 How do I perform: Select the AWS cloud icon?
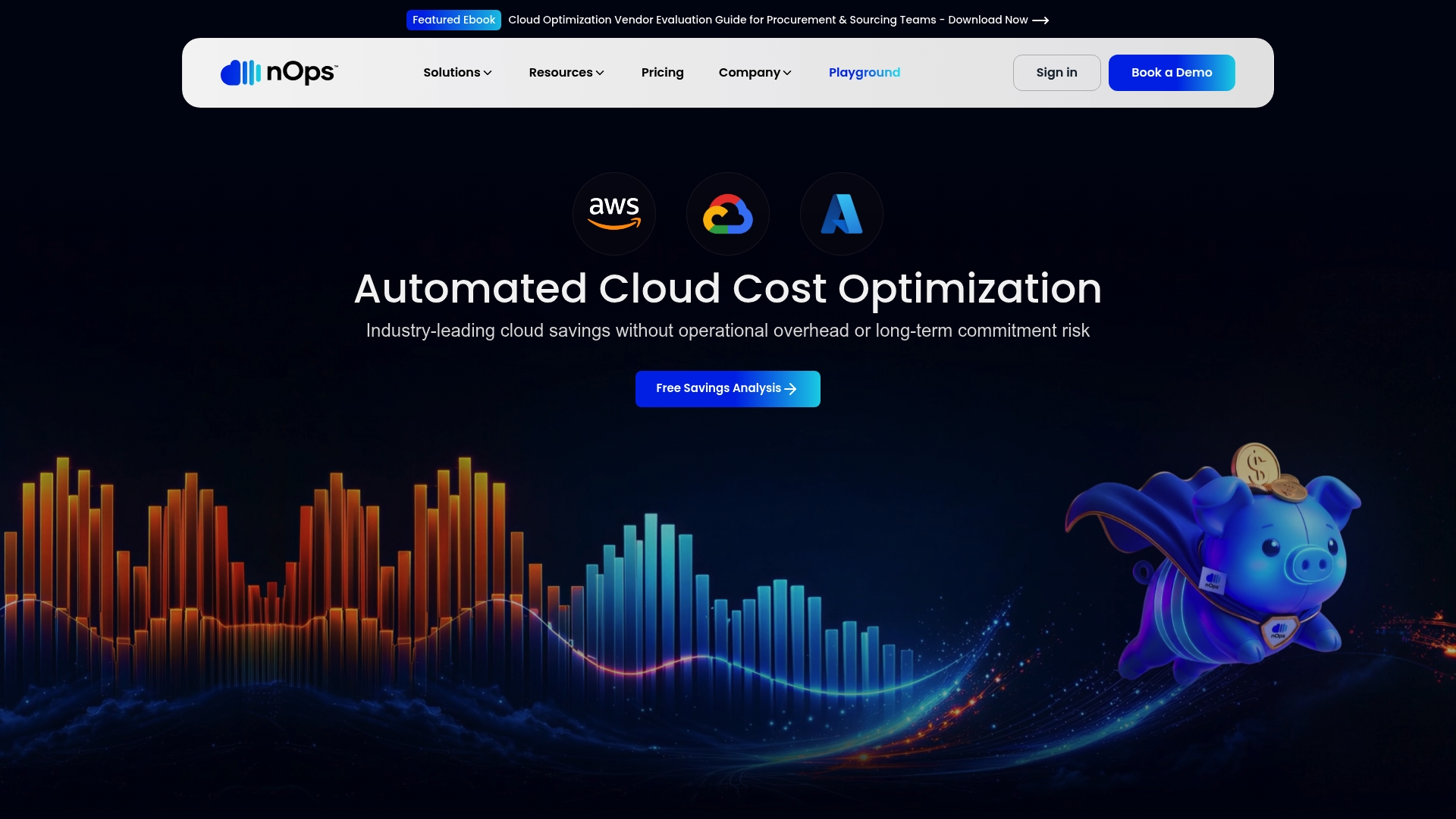[x=614, y=214]
